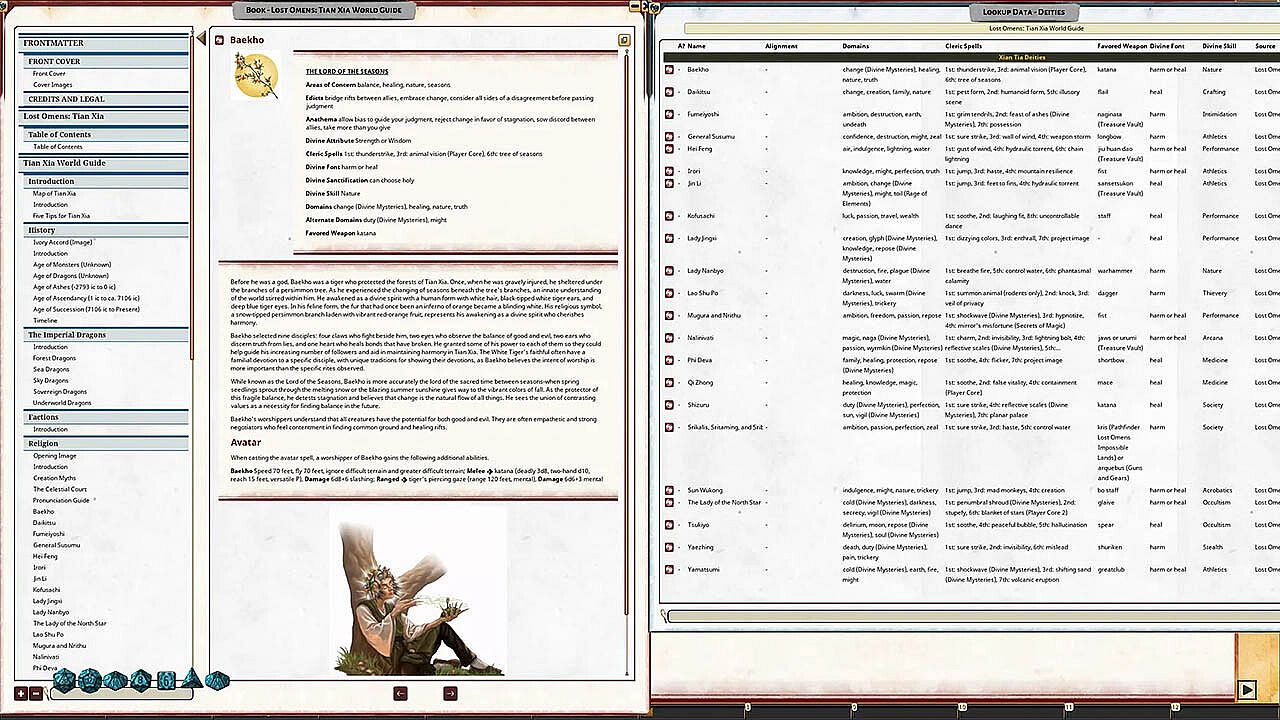Click the Baekho persimmon branch symbol image

[x=256, y=74]
